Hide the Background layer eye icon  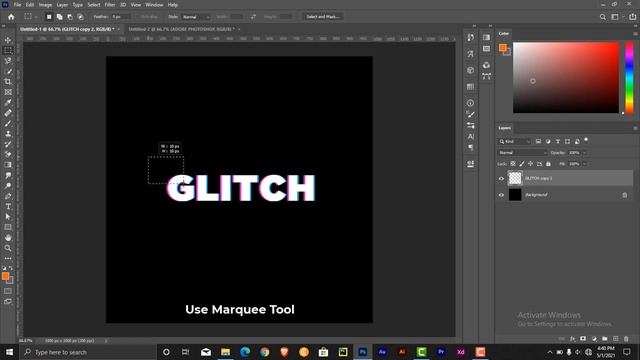click(x=501, y=195)
